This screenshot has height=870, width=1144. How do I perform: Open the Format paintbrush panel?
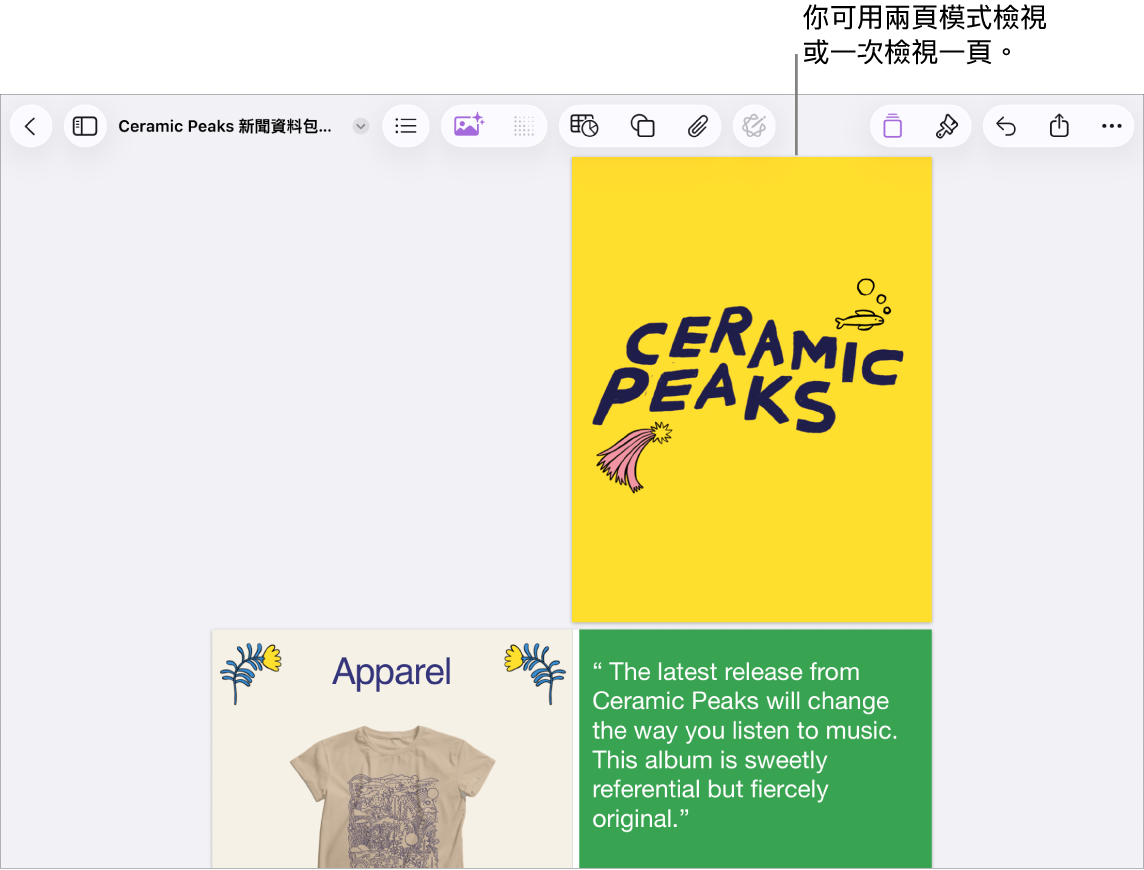coord(946,126)
